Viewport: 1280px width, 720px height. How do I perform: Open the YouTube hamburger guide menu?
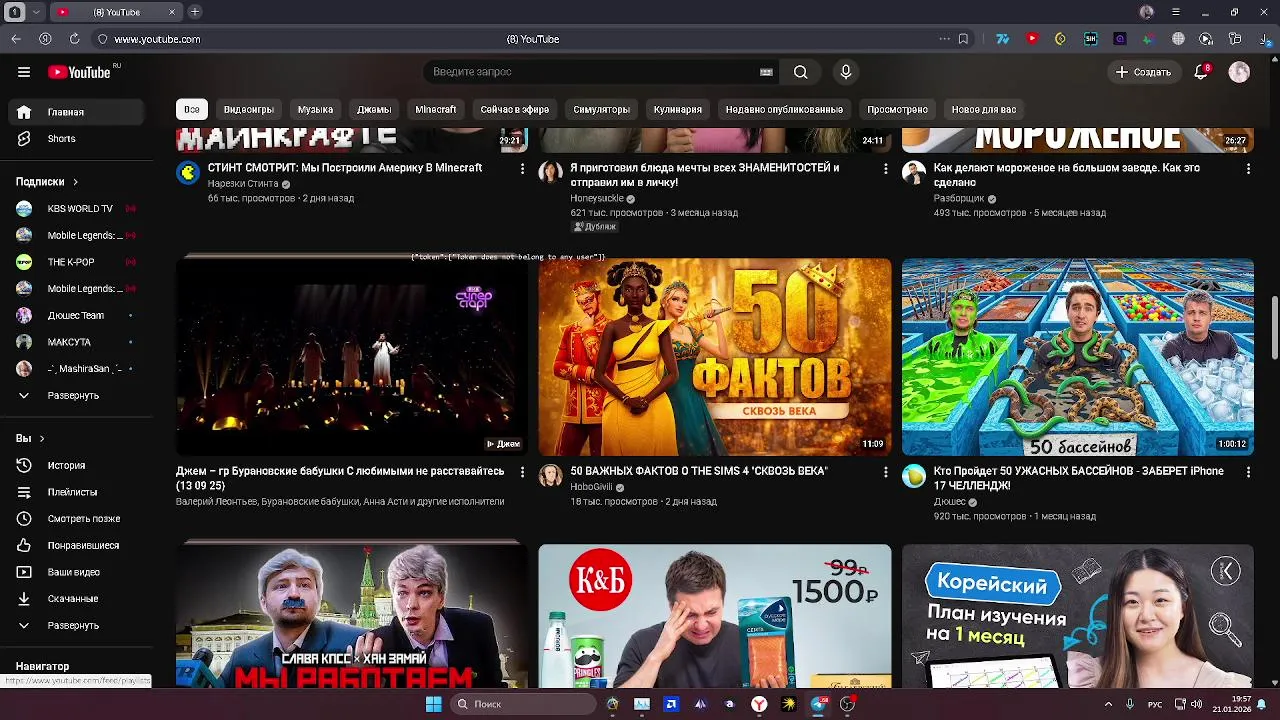[x=24, y=72]
